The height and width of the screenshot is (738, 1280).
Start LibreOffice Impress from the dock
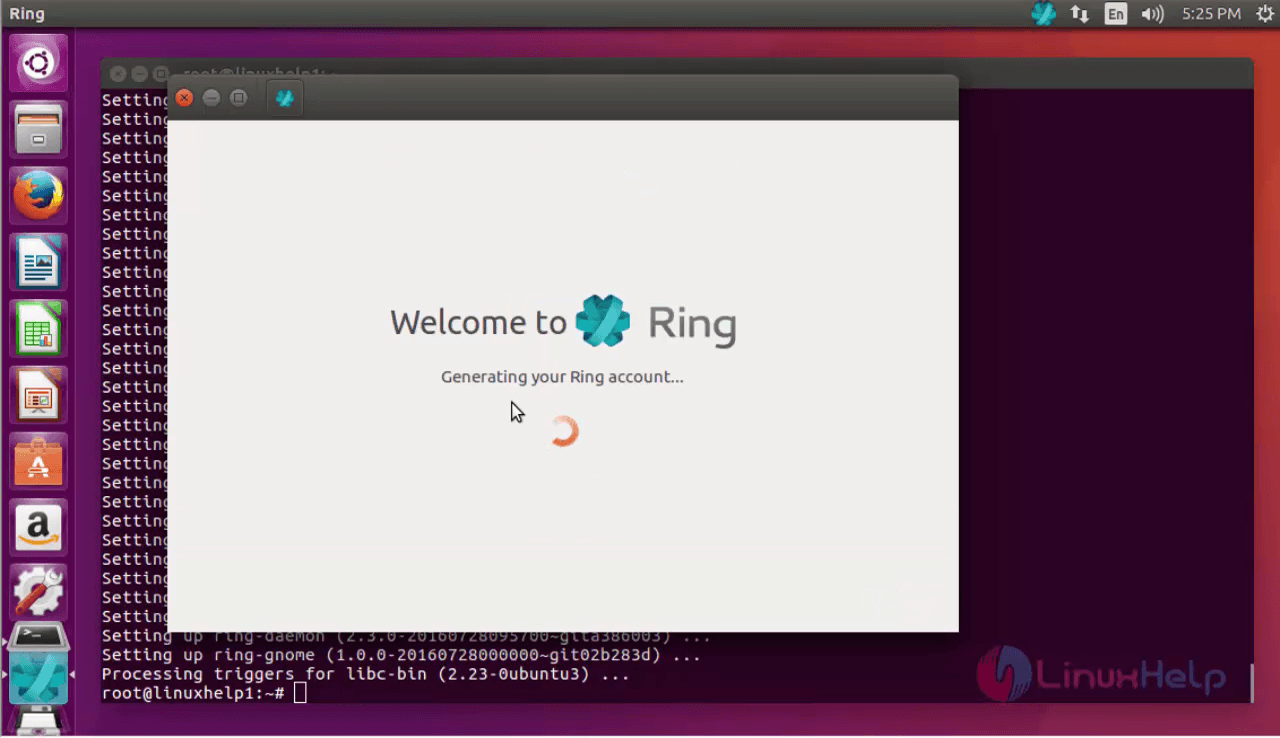point(39,395)
